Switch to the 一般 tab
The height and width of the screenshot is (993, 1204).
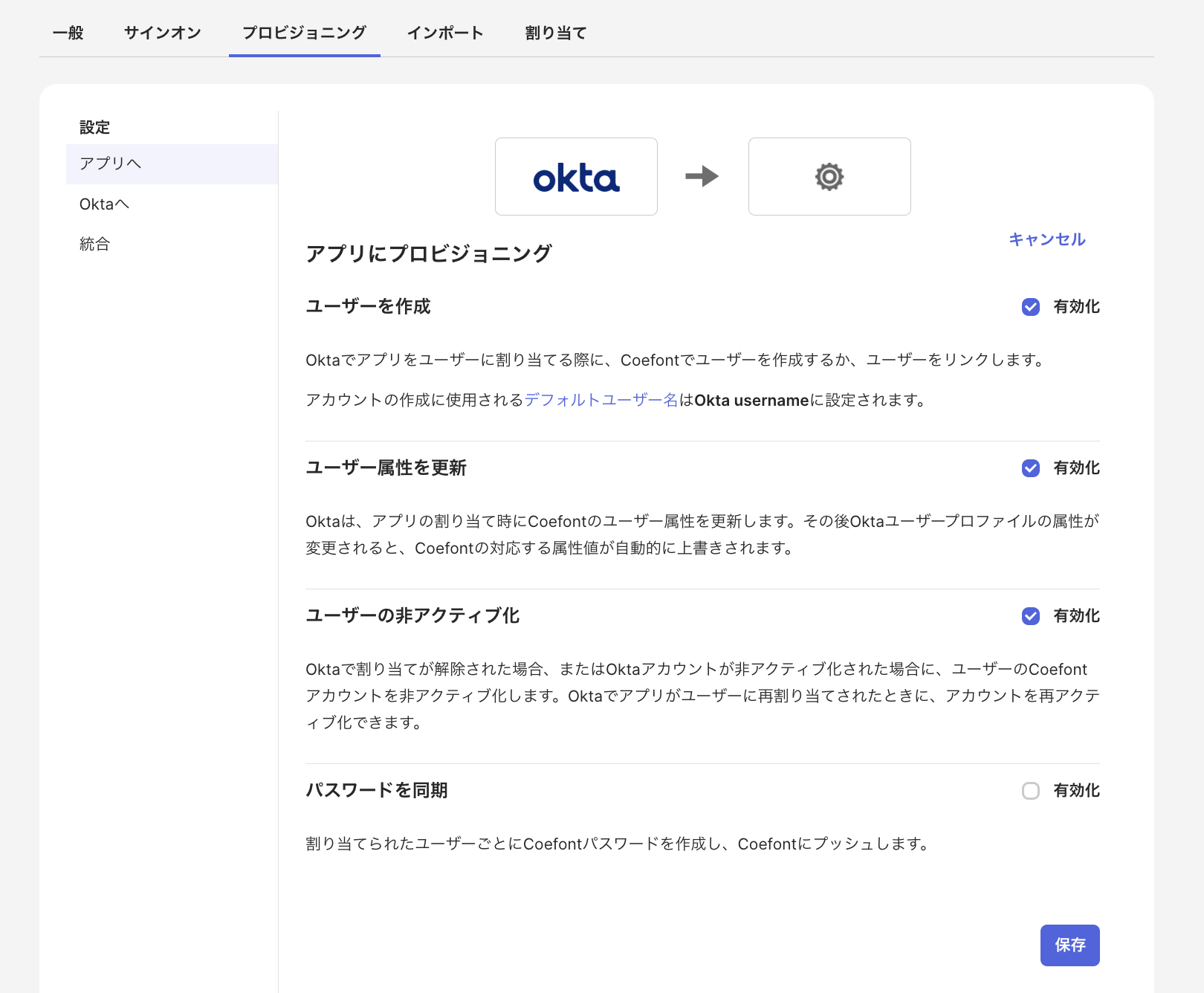coord(68,33)
